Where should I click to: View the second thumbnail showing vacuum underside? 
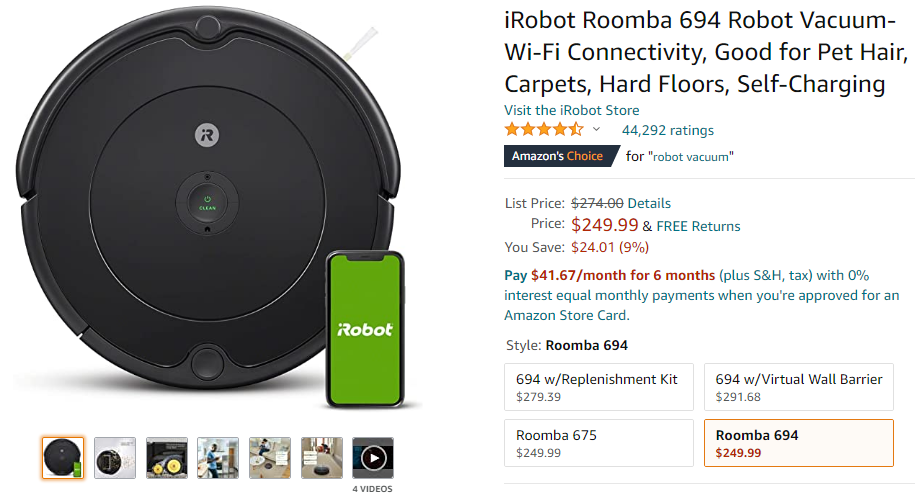click(115, 458)
